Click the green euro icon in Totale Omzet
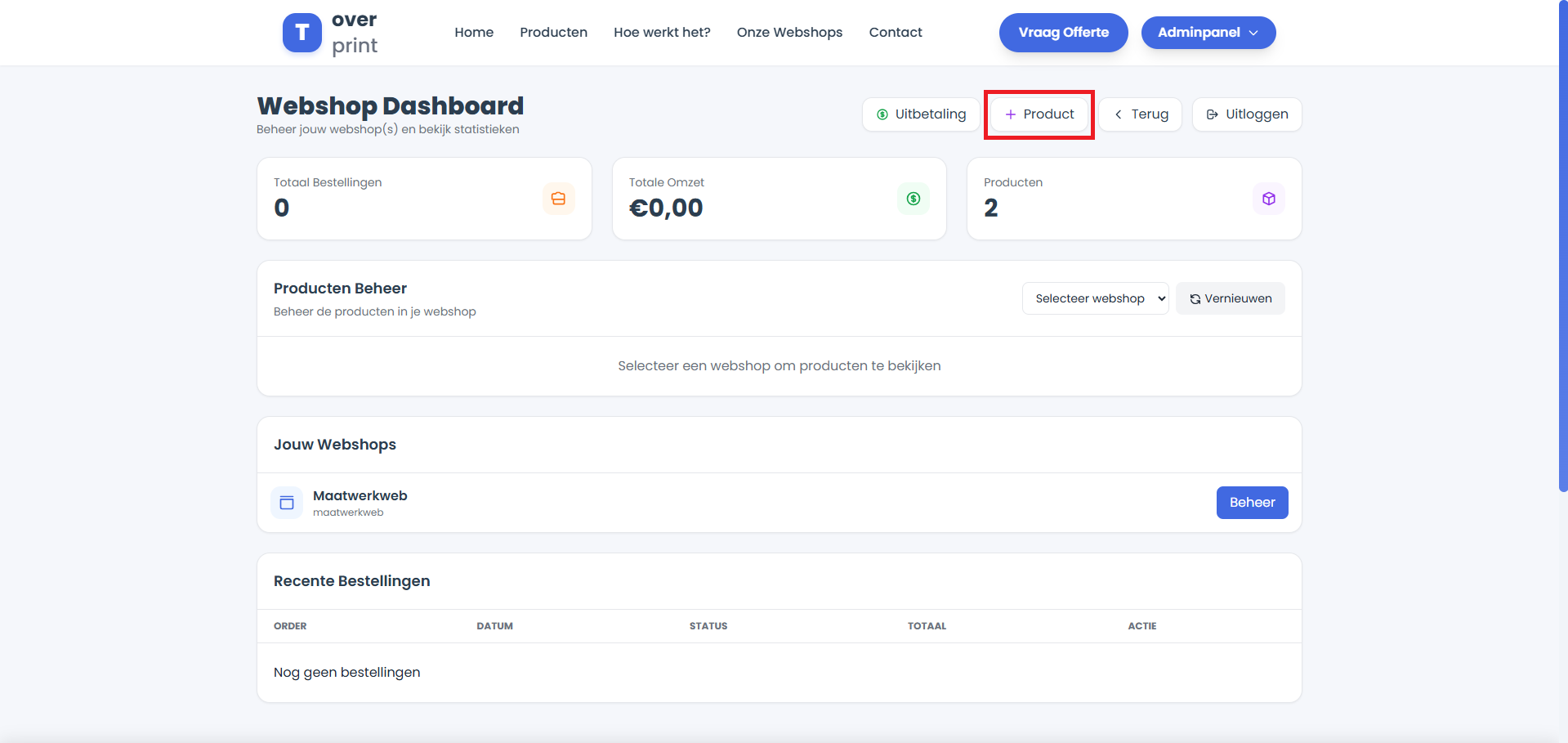The width and height of the screenshot is (1568, 743). pyautogui.click(x=913, y=199)
